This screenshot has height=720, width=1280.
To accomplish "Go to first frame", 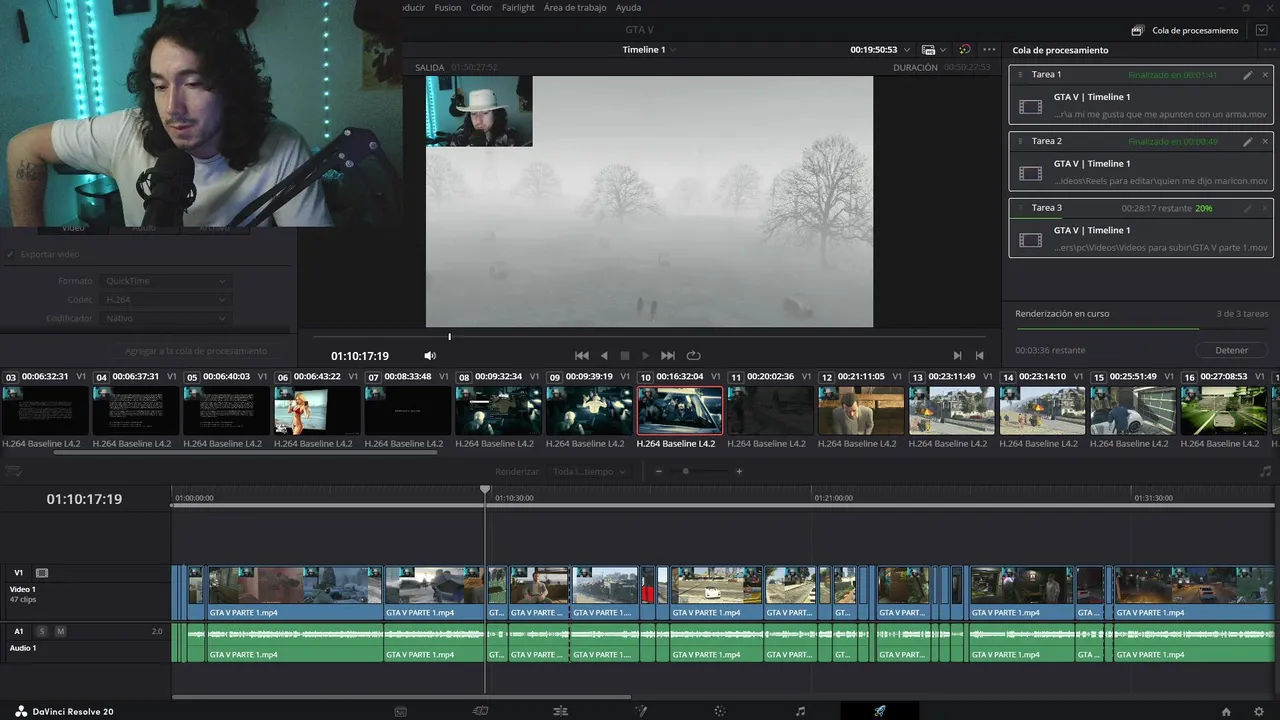I will pyautogui.click(x=581, y=355).
